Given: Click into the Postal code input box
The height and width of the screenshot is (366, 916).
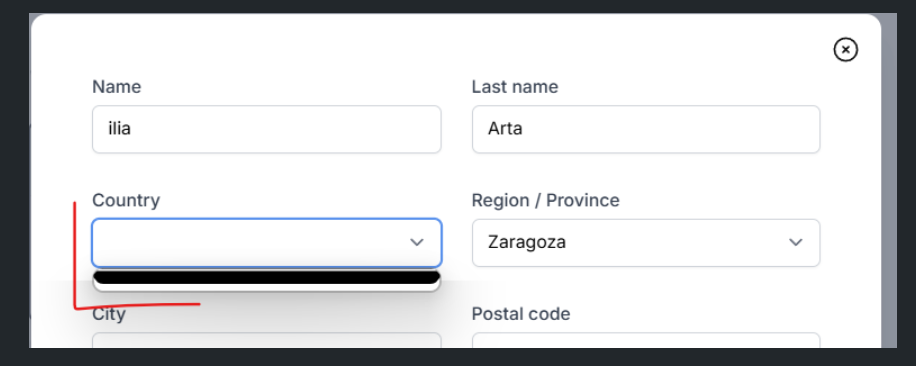Looking at the screenshot, I should click(646, 340).
